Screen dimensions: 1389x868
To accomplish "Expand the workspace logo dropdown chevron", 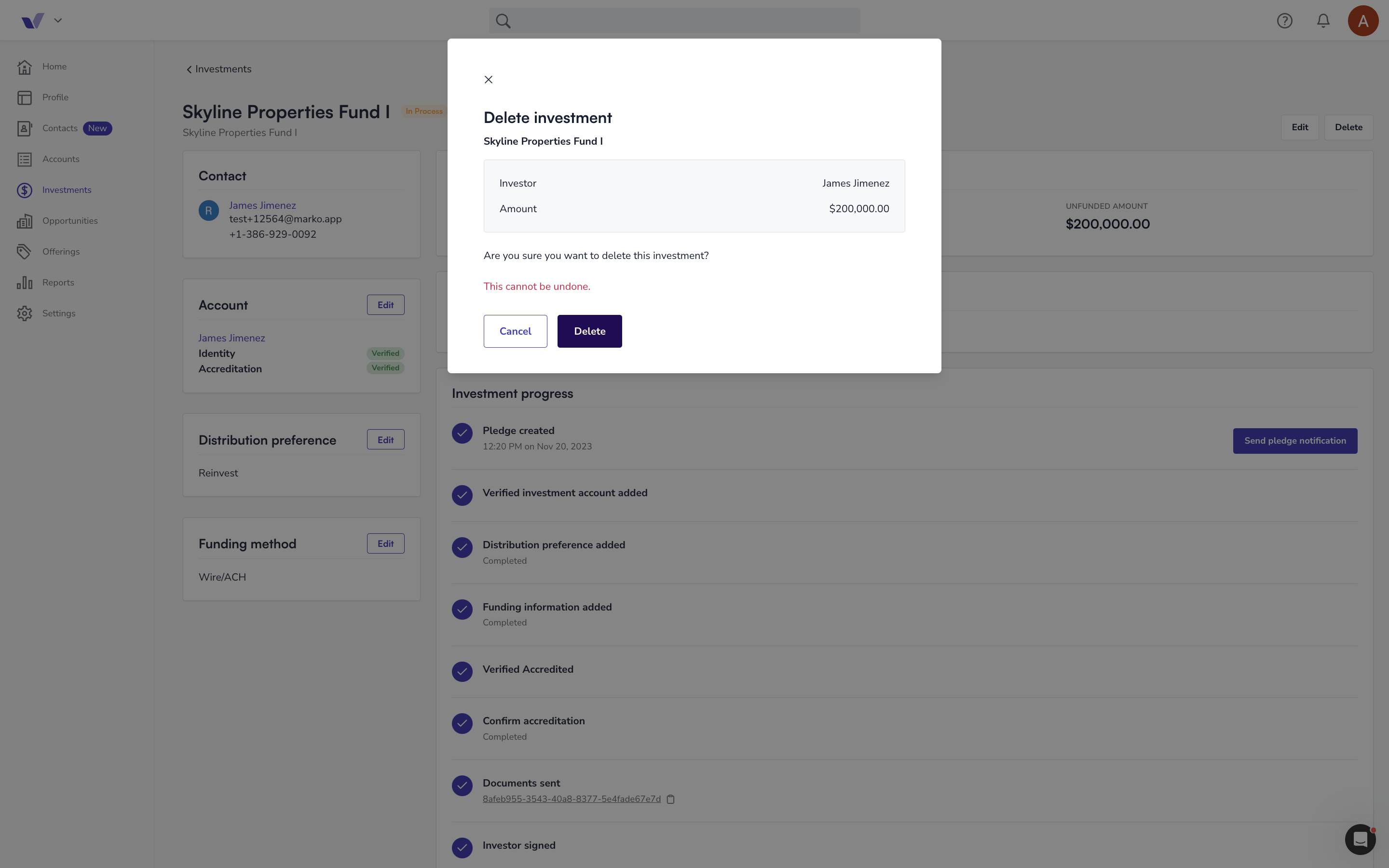I will pyautogui.click(x=58, y=21).
